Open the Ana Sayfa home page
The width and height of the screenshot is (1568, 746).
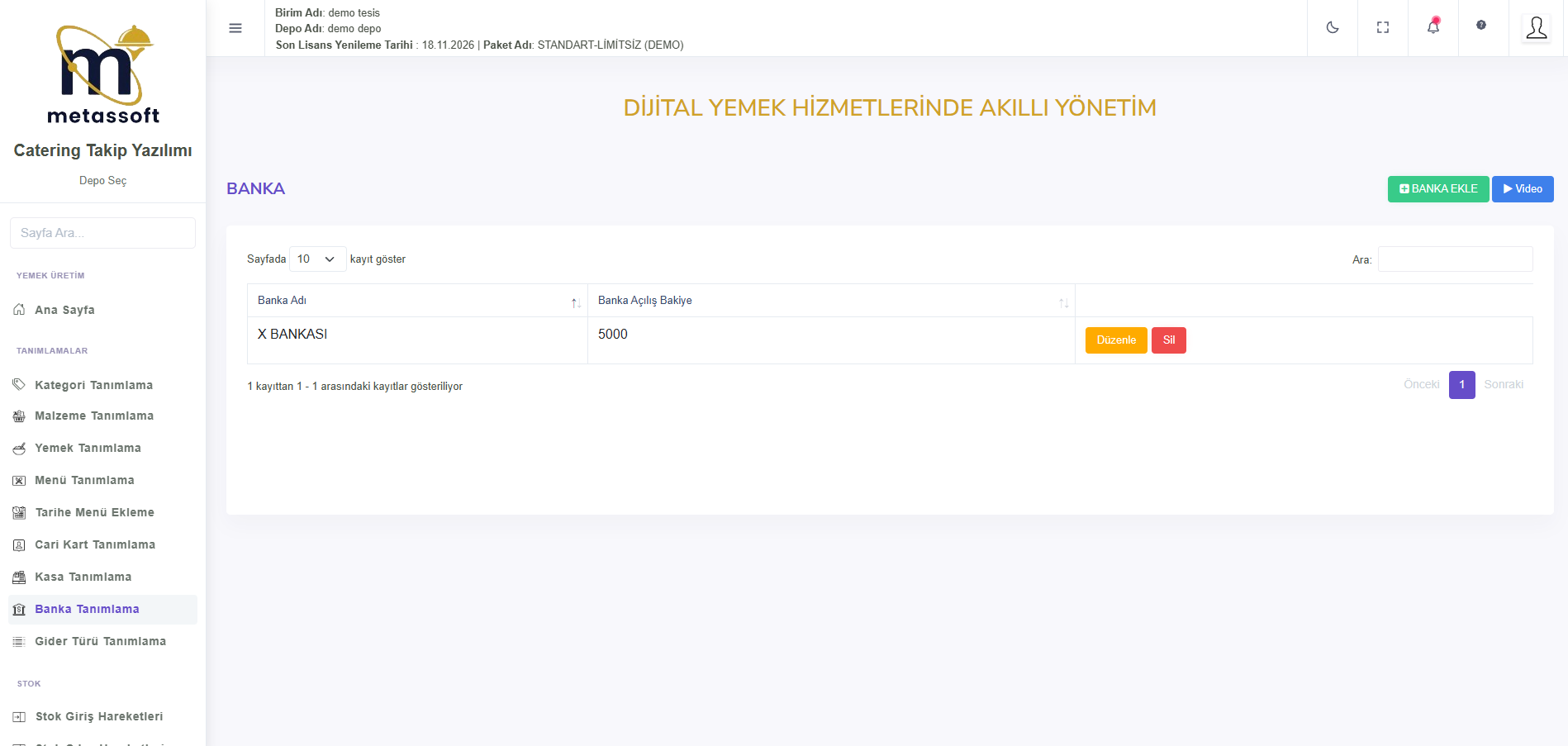point(64,310)
